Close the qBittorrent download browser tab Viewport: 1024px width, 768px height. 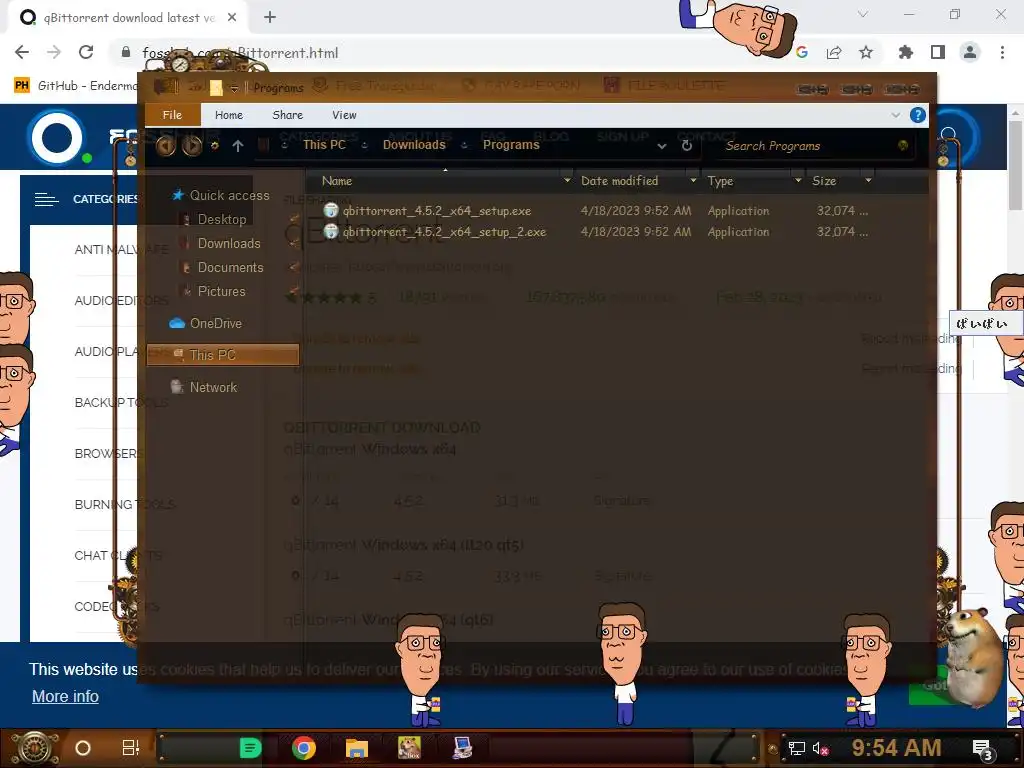click(x=232, y=18)
